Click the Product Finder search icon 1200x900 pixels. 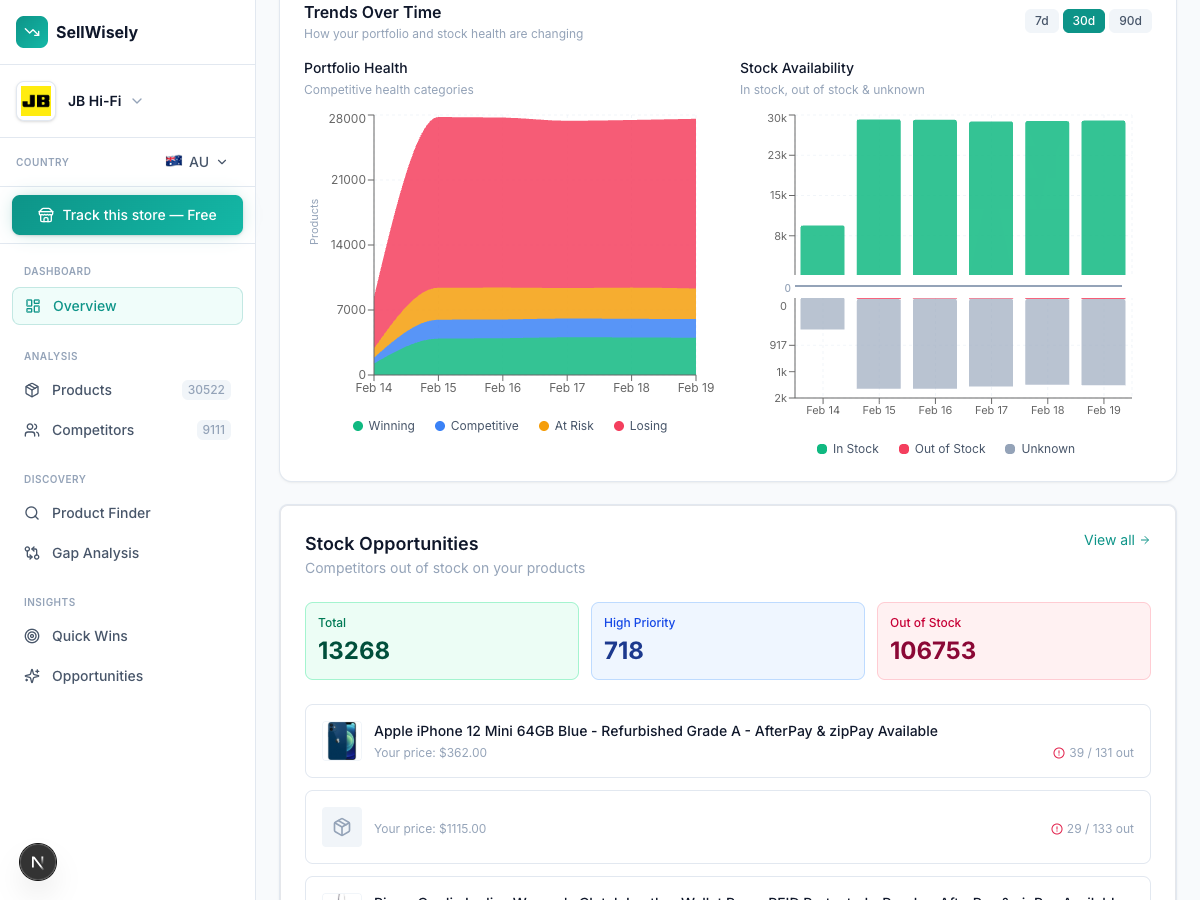(32, 513)
